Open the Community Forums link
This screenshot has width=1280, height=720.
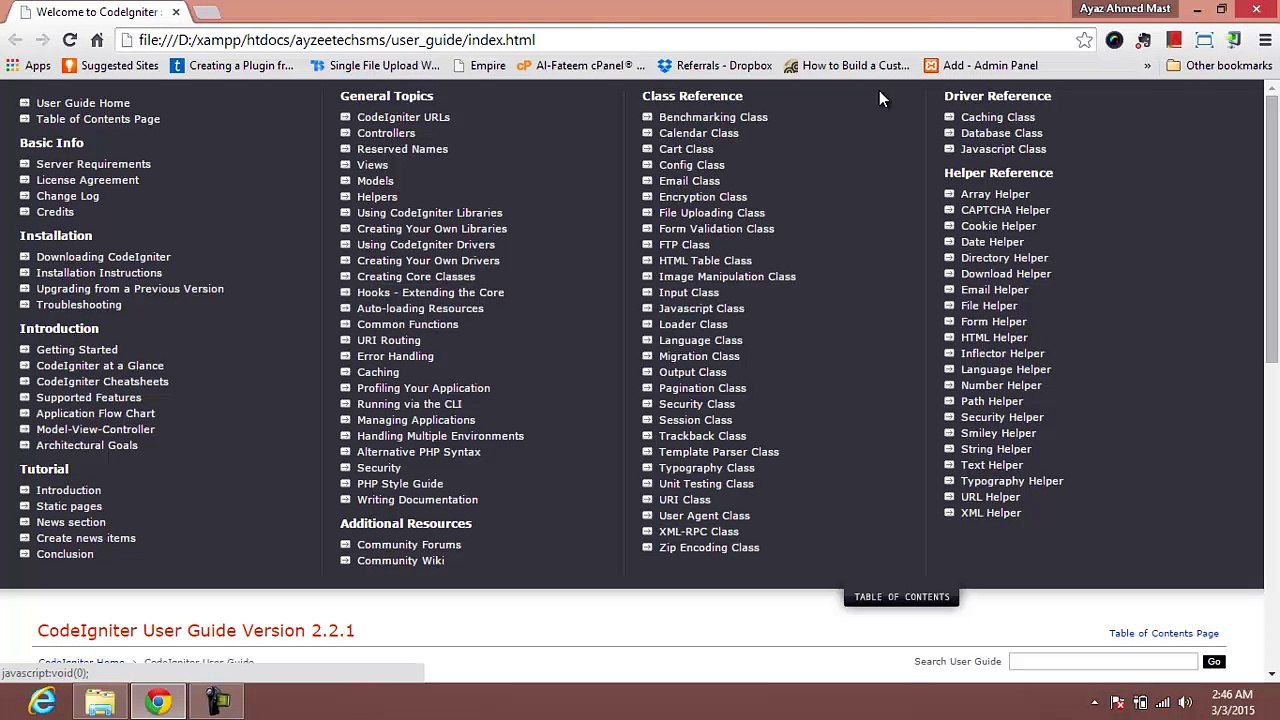click(409, 545)
